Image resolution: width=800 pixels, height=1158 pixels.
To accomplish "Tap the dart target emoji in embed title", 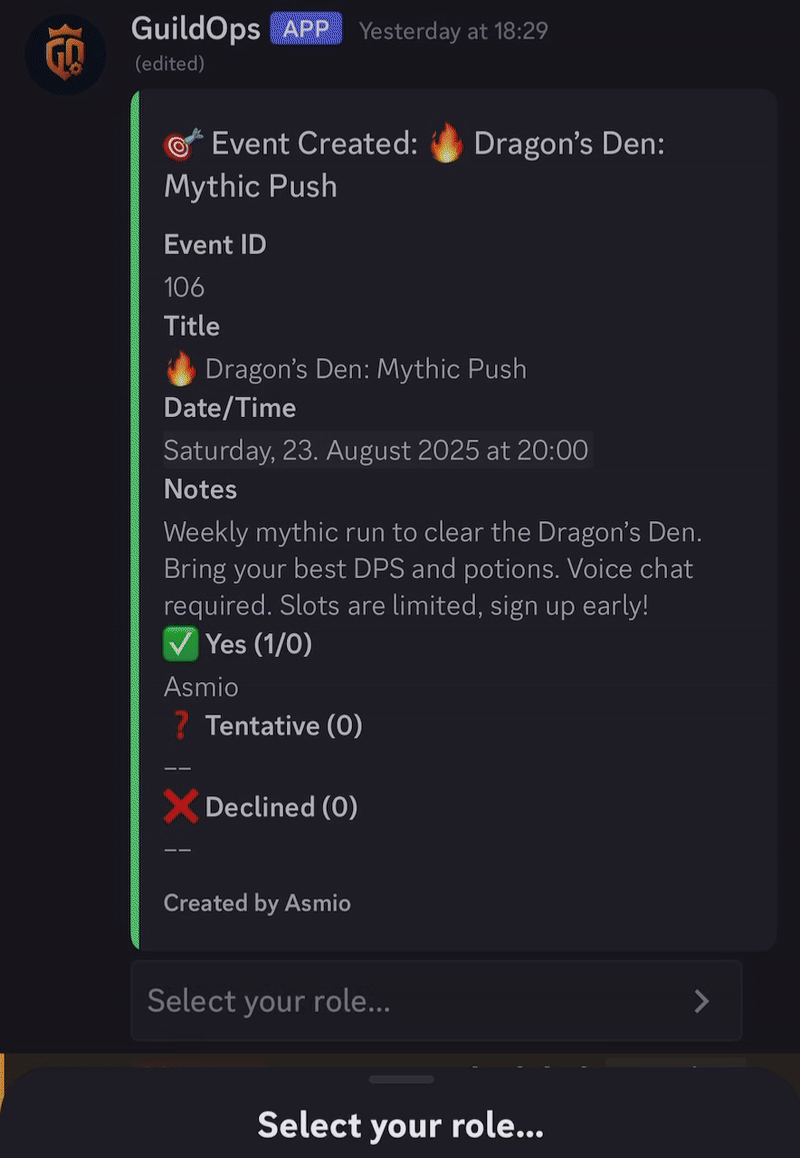I will pyautogui.click(x=182, y=144).
